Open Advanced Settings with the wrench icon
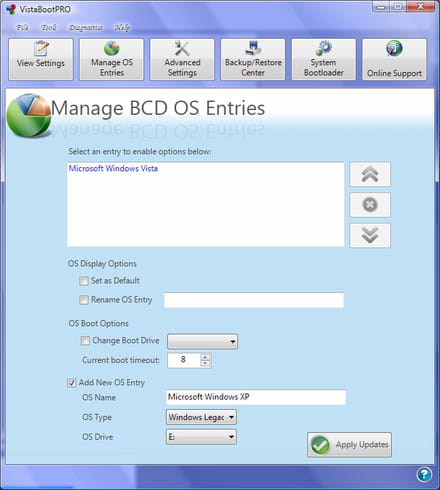 182,59
